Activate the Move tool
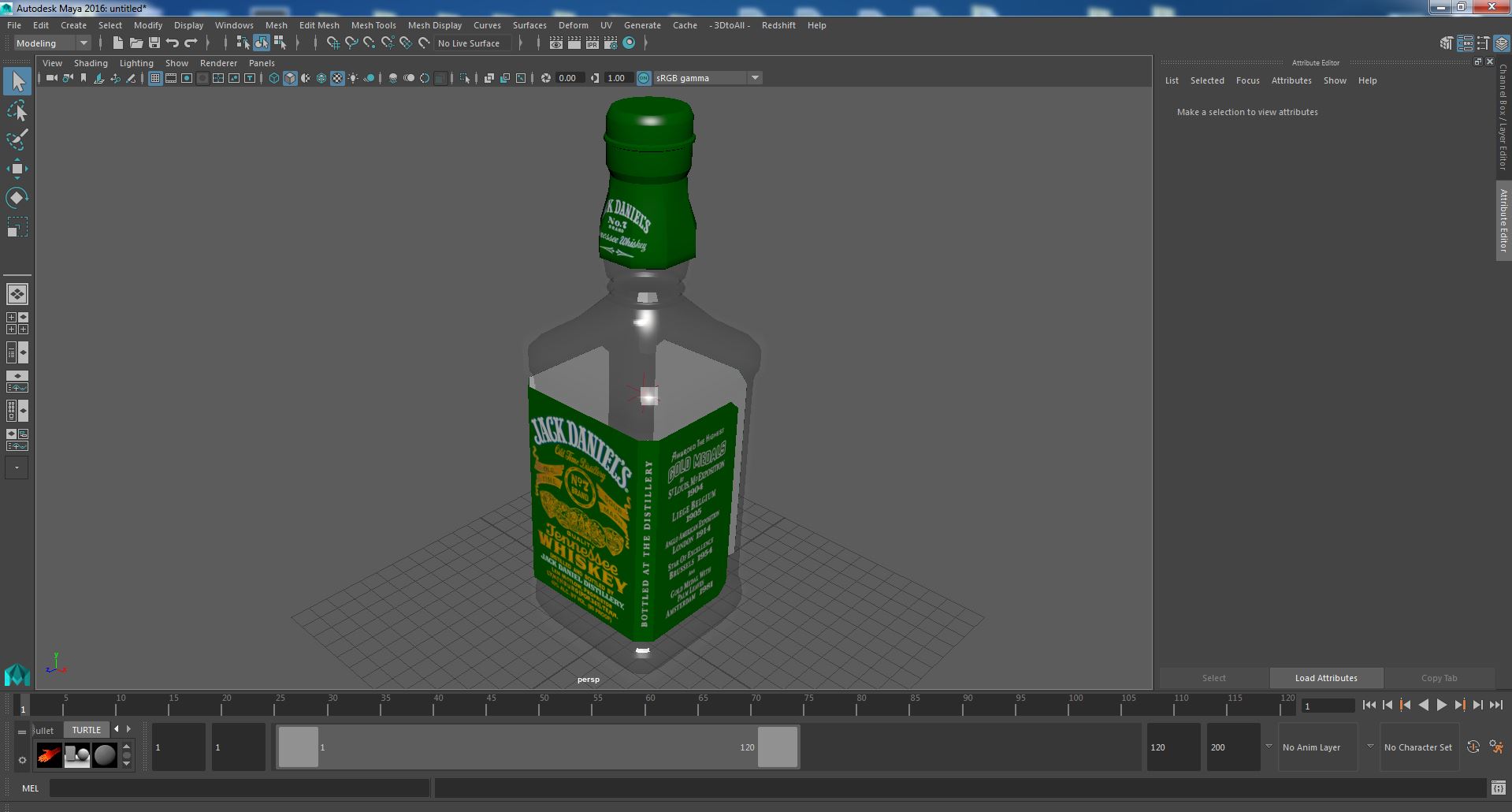The image size is (1512, 812). coord(17,169)
